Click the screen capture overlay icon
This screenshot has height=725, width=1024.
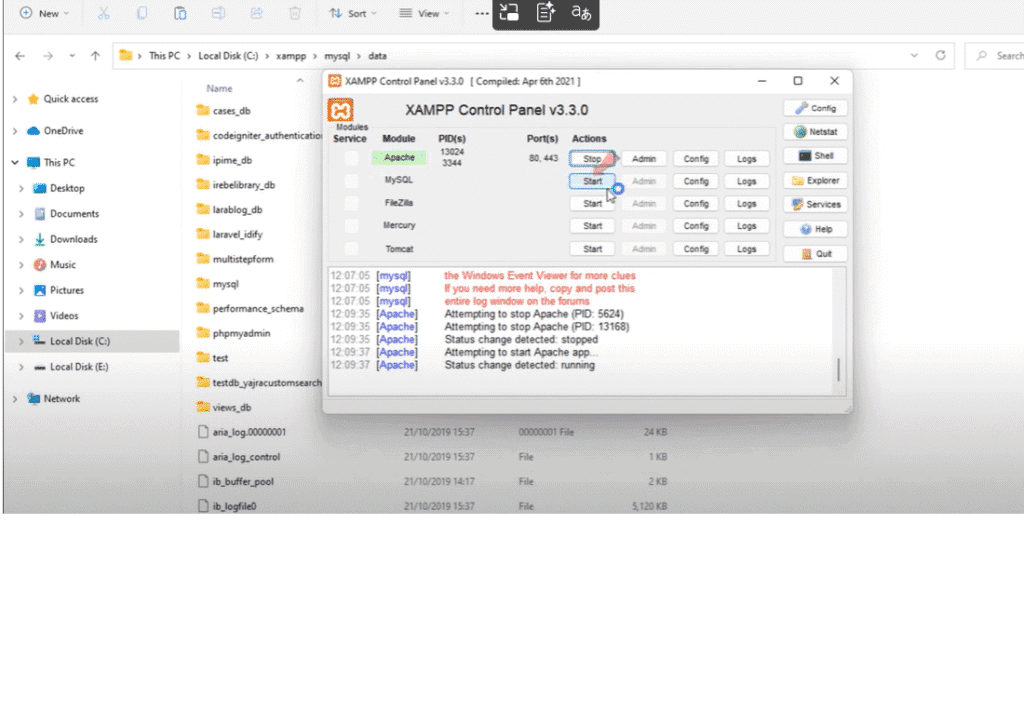(x=509, y=12)
